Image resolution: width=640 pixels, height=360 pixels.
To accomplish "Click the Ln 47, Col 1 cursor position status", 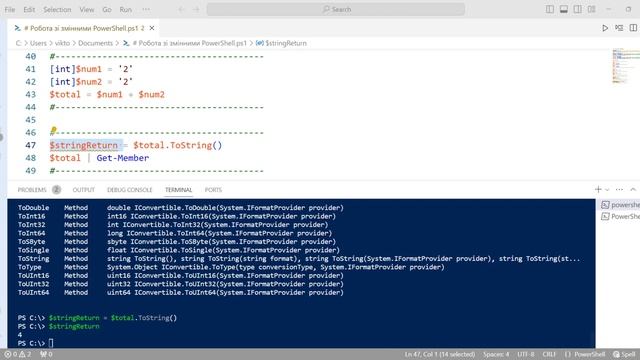I will pos(440,354).
